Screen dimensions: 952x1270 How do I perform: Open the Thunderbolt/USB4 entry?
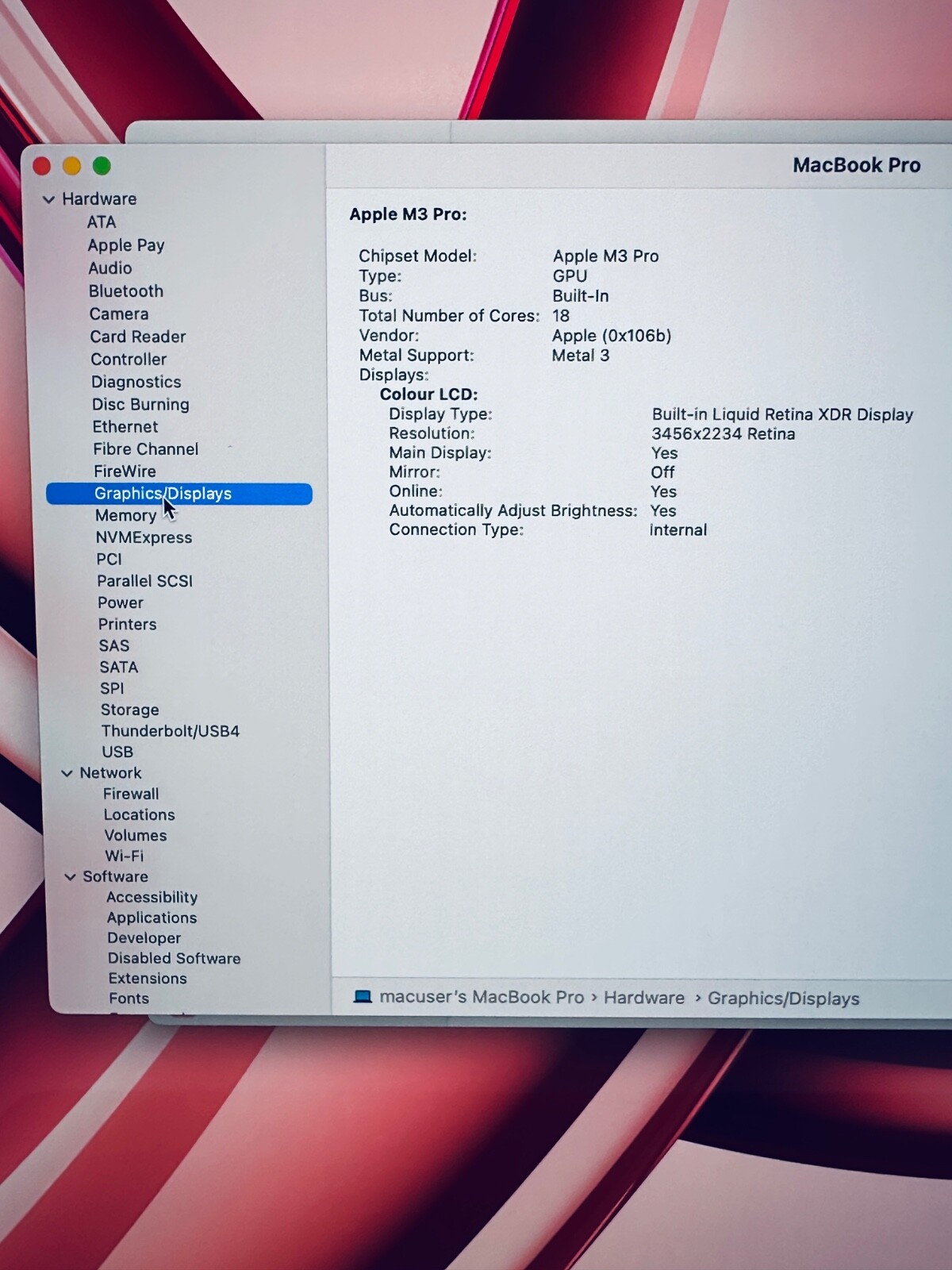click(171, 731)
